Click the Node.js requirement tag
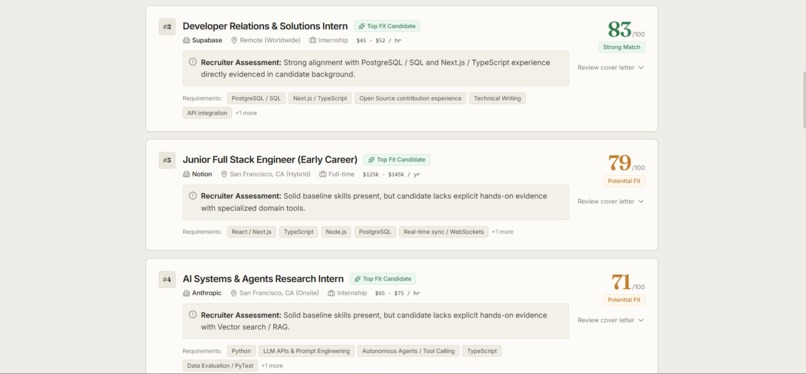 tap(336, 232)
